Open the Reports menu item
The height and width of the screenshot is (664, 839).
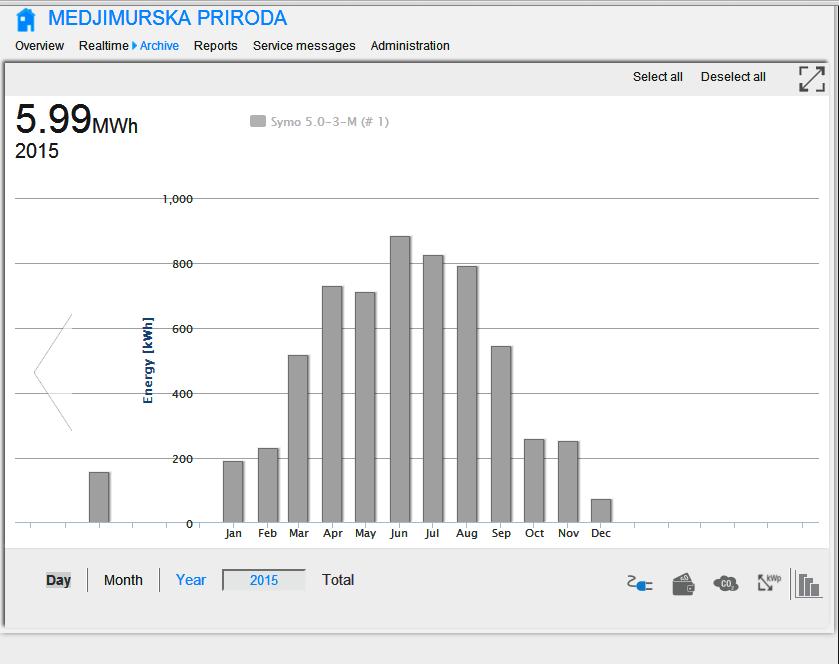(216, 46)
